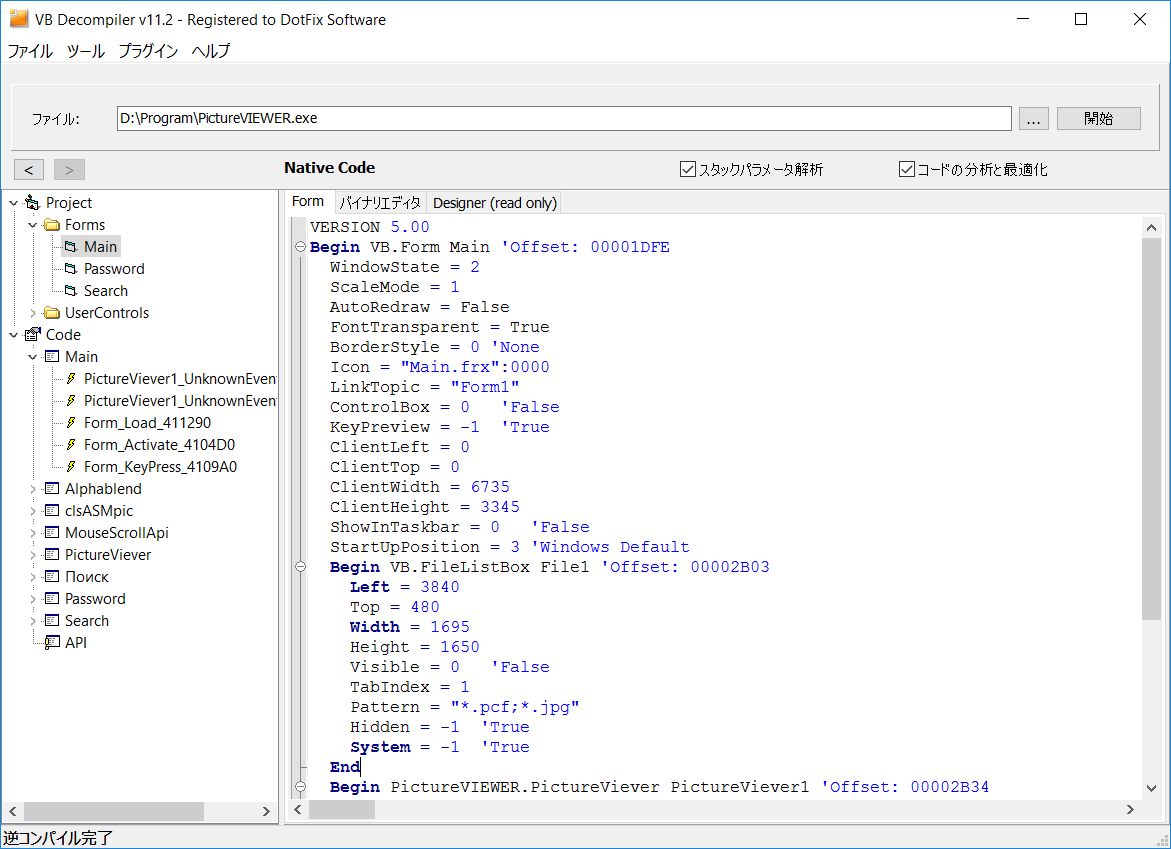Click the lightning icon for Form_Load_411290
This screenshot has height=849, width=1171.
71,423
